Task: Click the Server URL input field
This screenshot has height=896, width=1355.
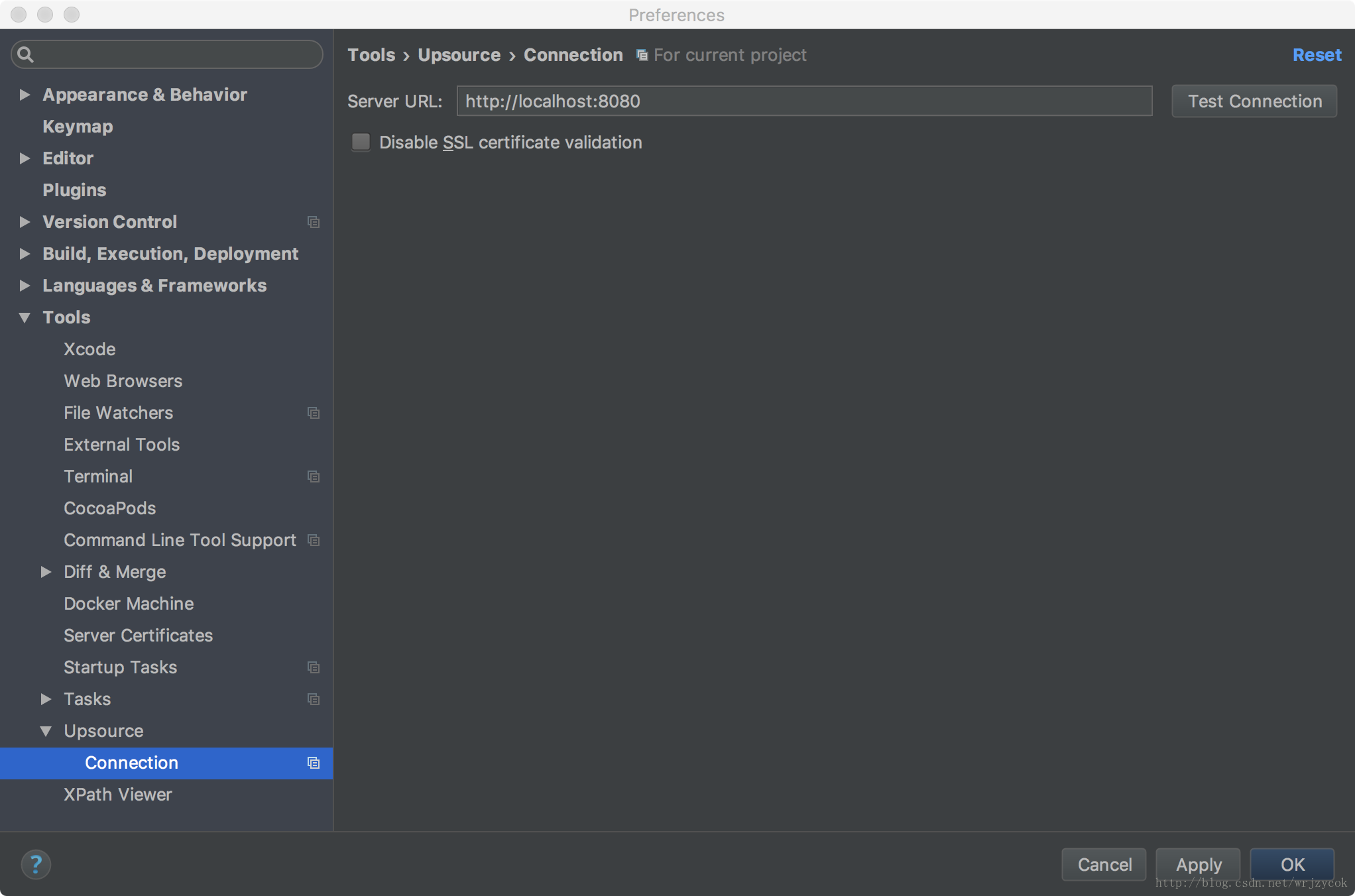Action: [806, 101]
